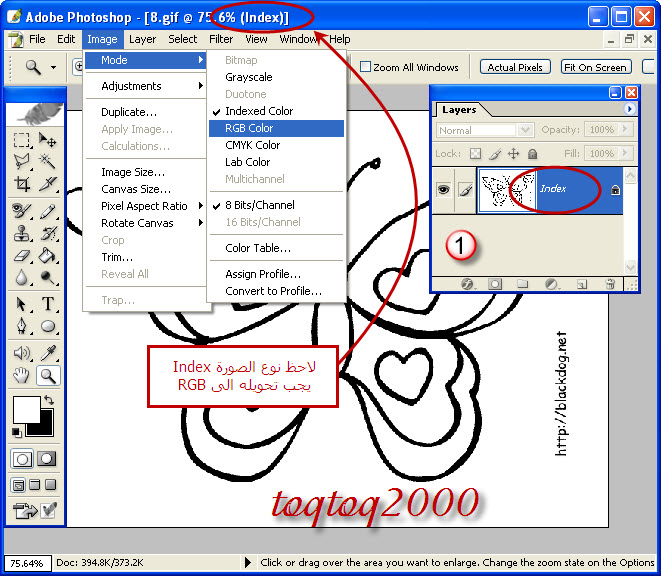Enable Zoom All Windows checkbox
The width and height of the screenshot is (661, 576).
366,67
